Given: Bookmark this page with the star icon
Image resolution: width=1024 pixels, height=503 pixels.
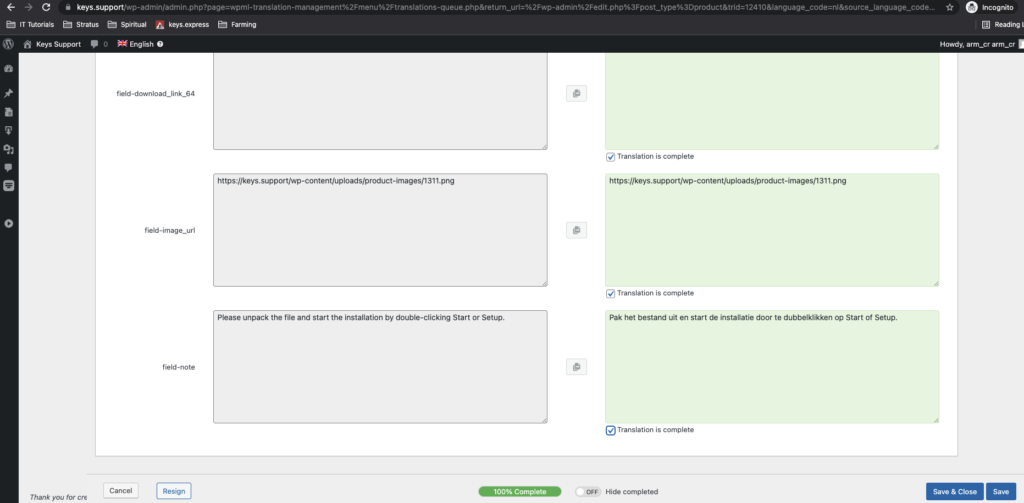Looking at the screenshot, I should click(949, 7).
